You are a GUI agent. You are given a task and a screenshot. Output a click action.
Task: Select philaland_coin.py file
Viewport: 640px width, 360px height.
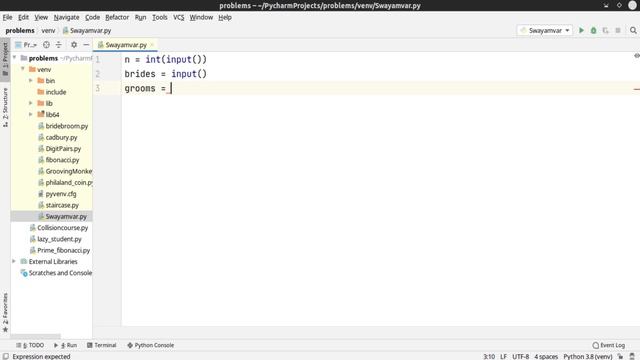(x=65, y=182)
